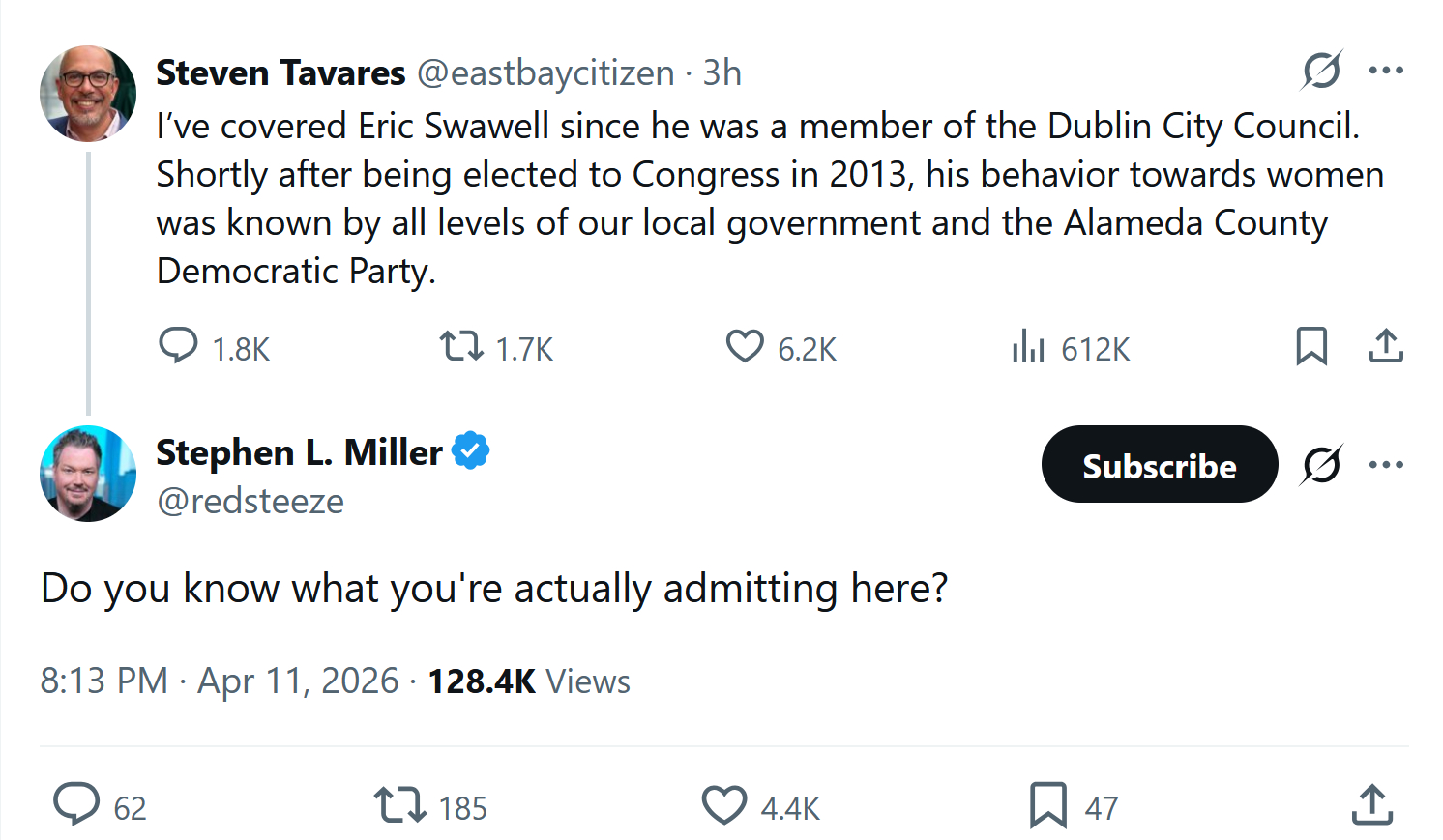Bookmark Stephen L. Miller's post

coord(1048,804)
